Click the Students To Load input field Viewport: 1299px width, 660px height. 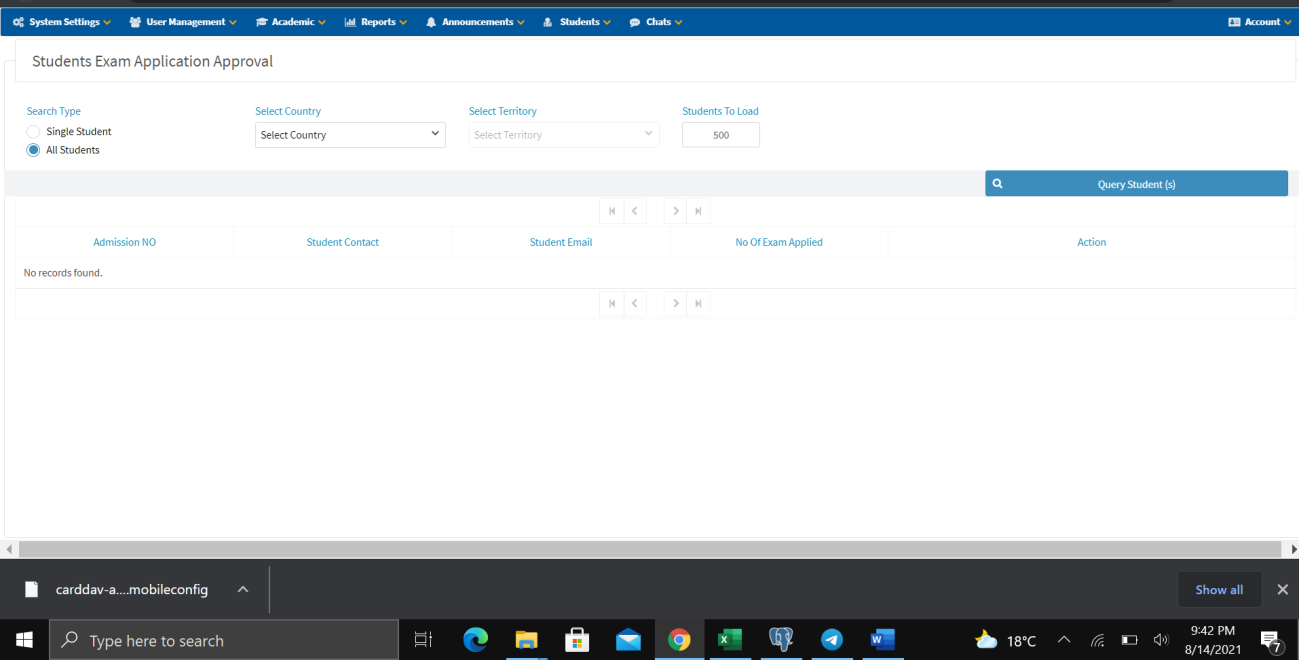720,135
